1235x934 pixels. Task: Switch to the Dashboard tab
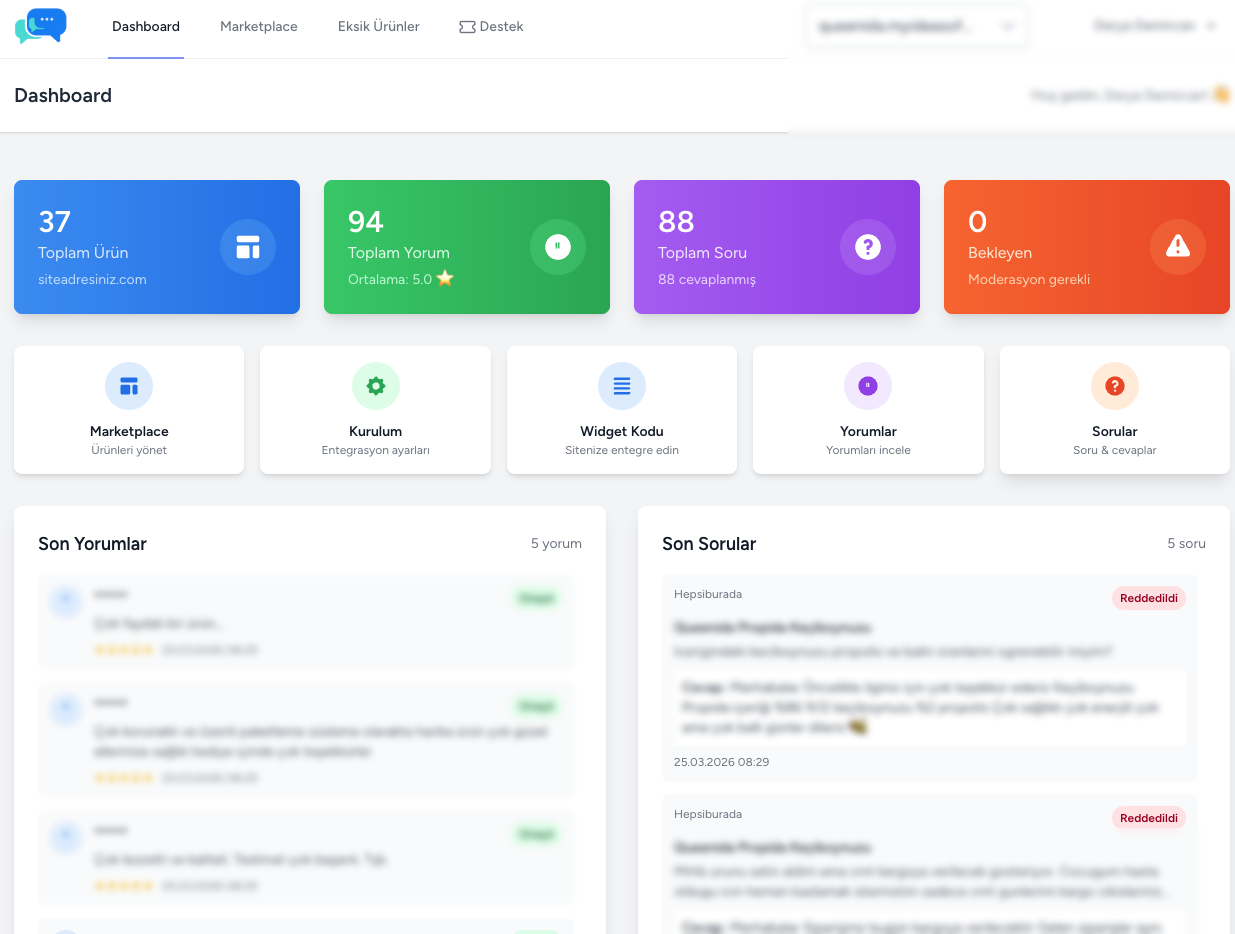(x=146, y=27)
